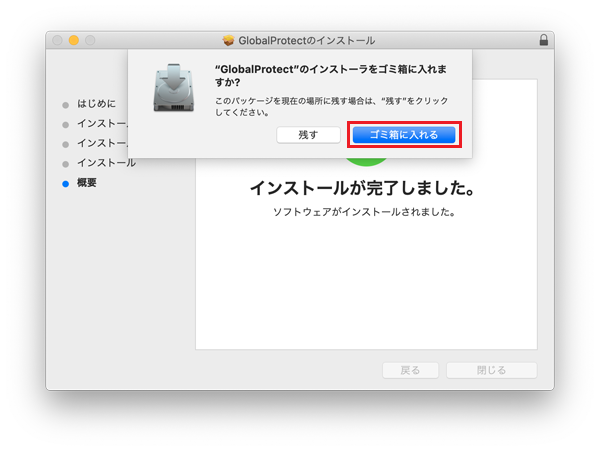600x451 pixels.
Task: Click the package icon beside the window title
Action: (229, 41)
